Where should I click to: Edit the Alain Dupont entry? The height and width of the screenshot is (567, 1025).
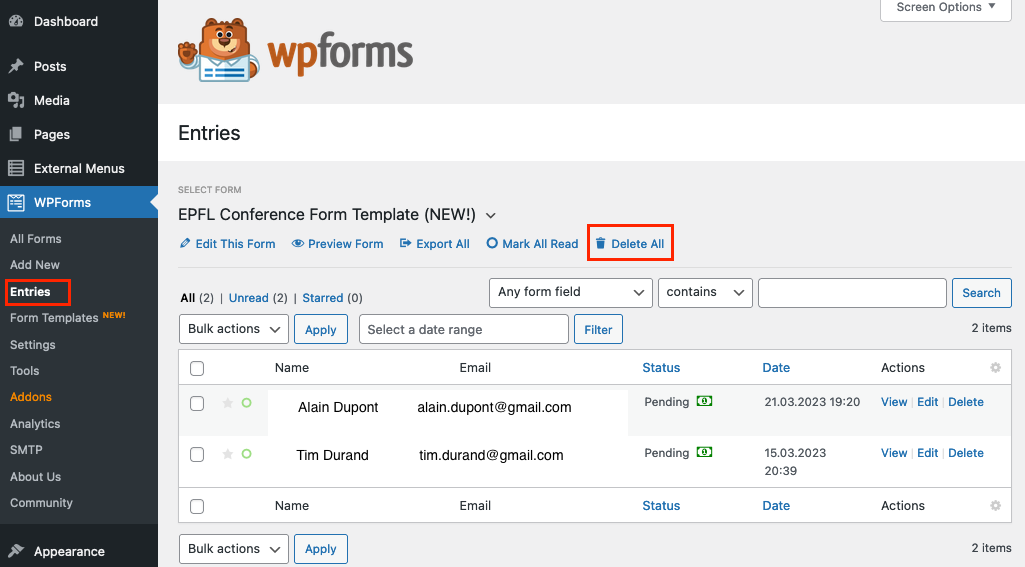tap(927, 402)
